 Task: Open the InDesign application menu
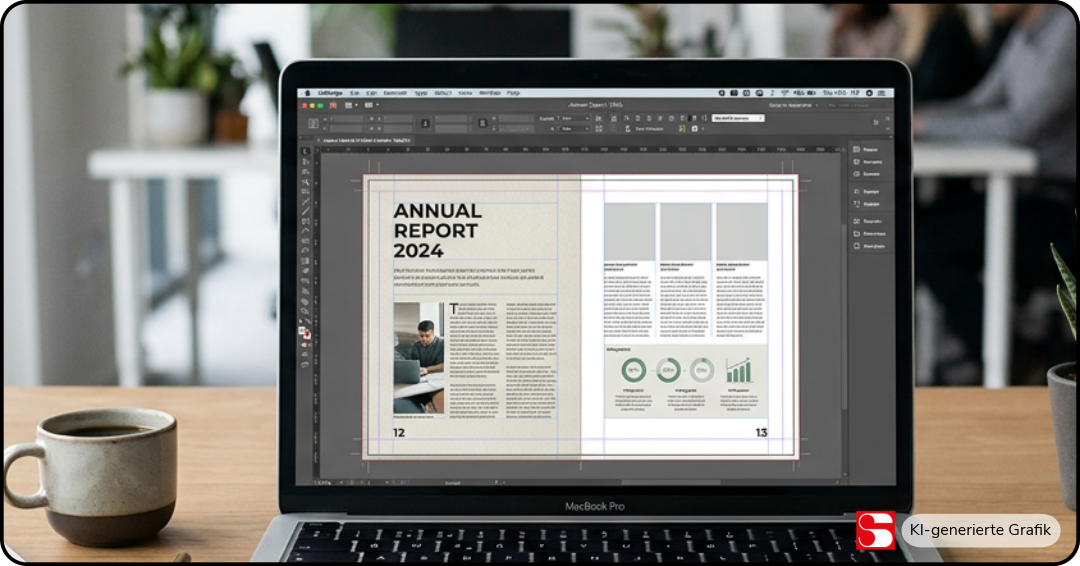tap(330, 93)
